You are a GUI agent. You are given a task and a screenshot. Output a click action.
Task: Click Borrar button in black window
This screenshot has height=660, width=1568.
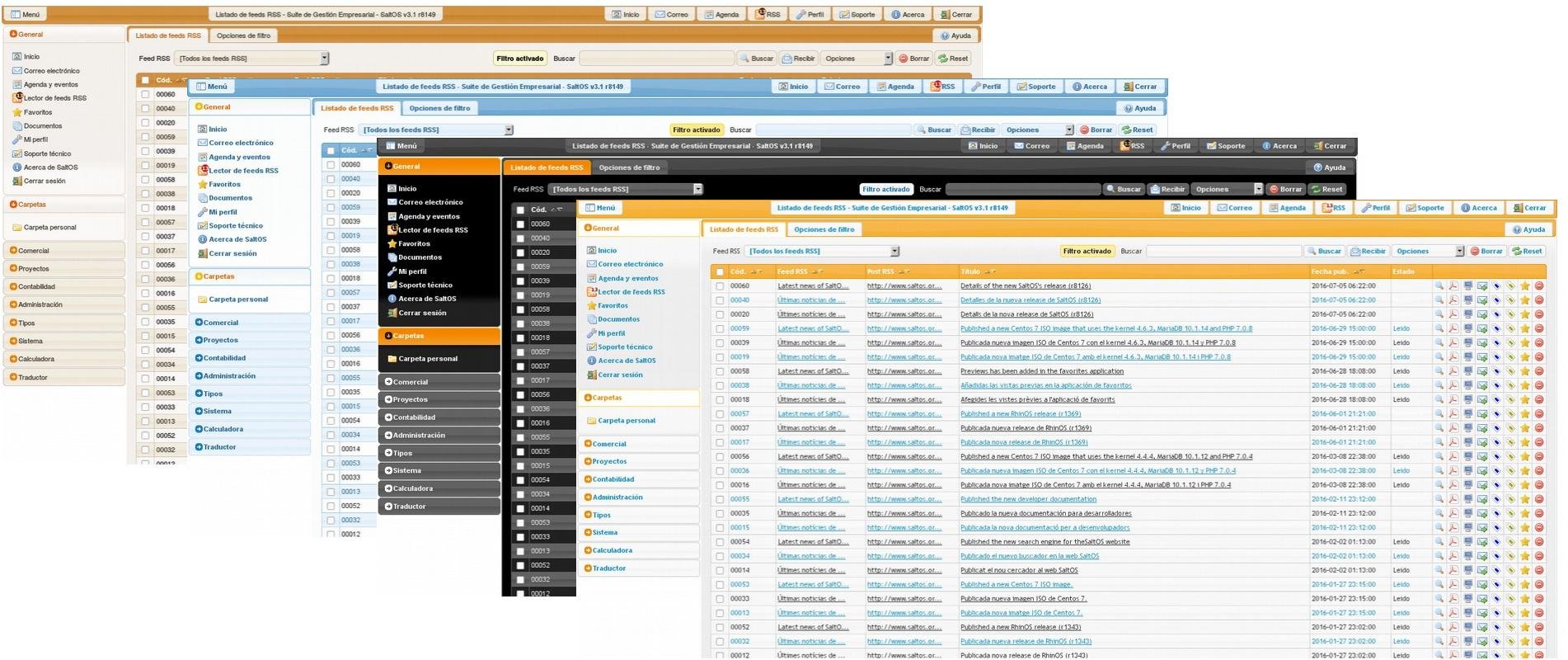(x=1285, y=189)
